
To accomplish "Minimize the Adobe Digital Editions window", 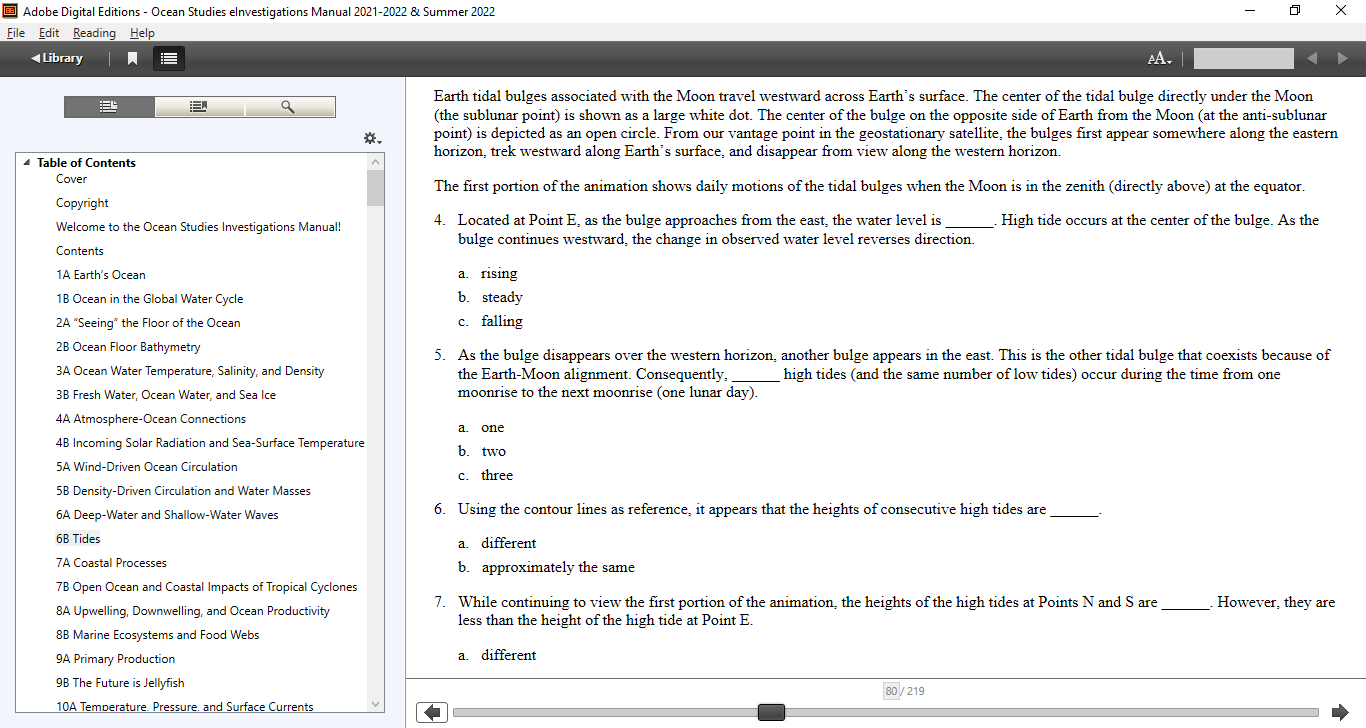I will (x=1250, y=11).
